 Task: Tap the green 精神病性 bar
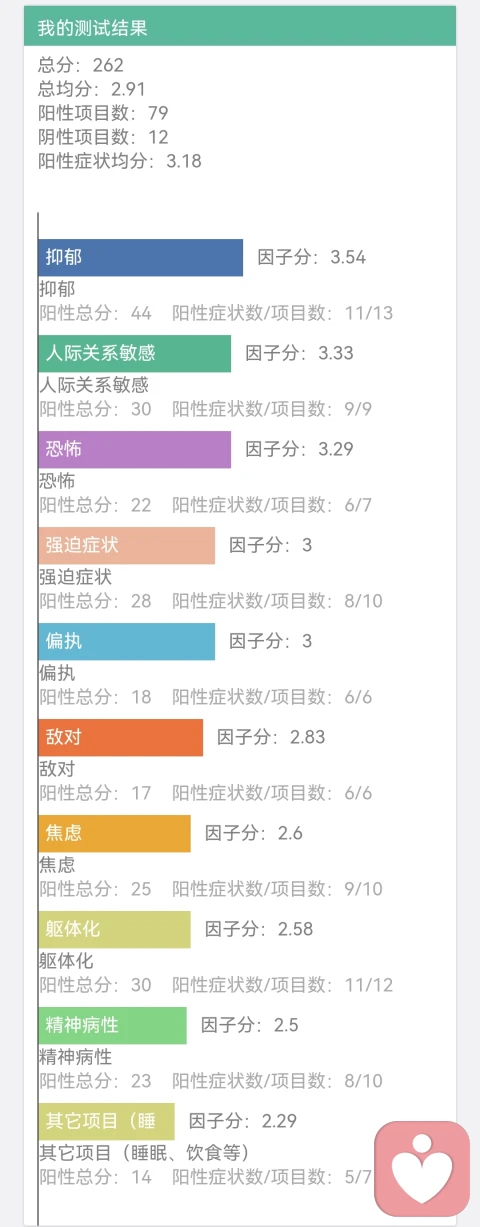tap(113, 1025)
